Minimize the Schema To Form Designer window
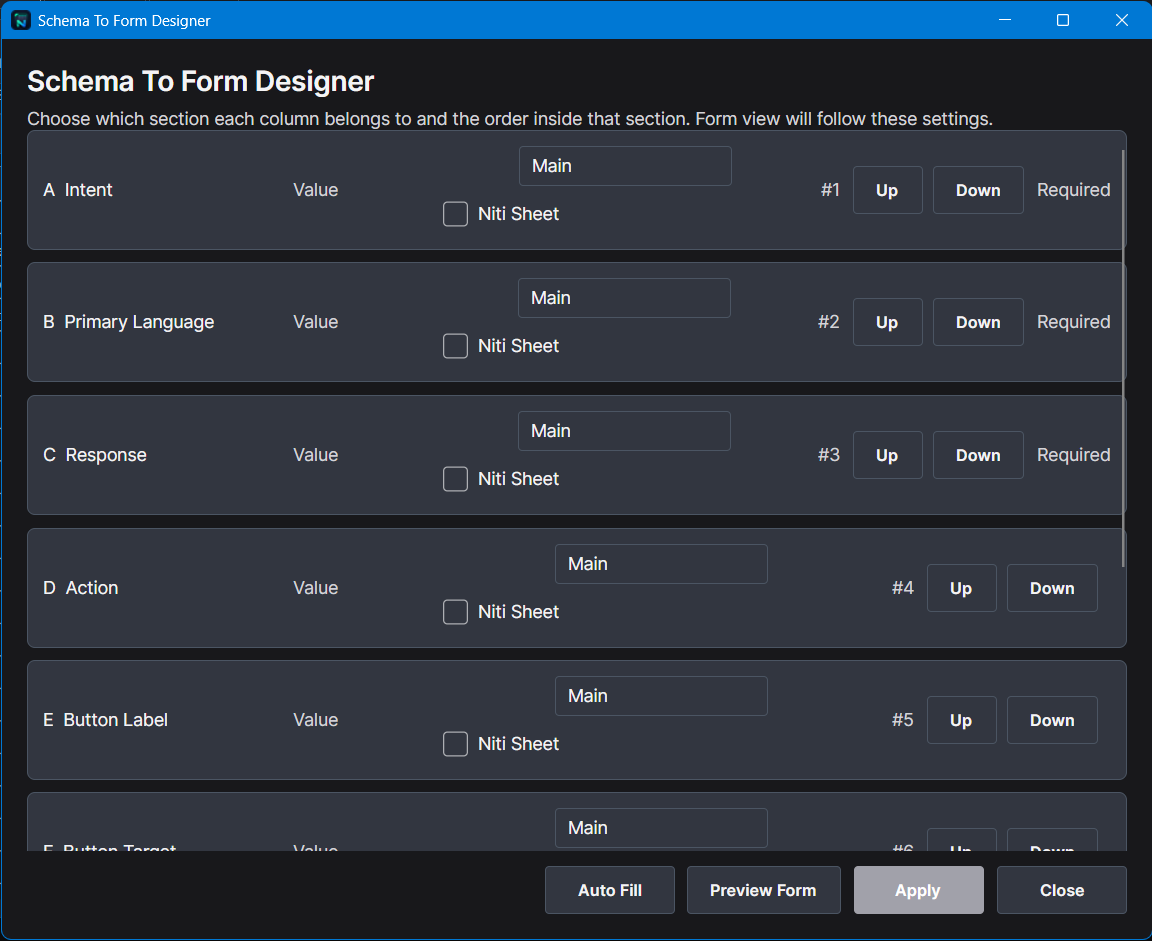 tap(1005, 20)
